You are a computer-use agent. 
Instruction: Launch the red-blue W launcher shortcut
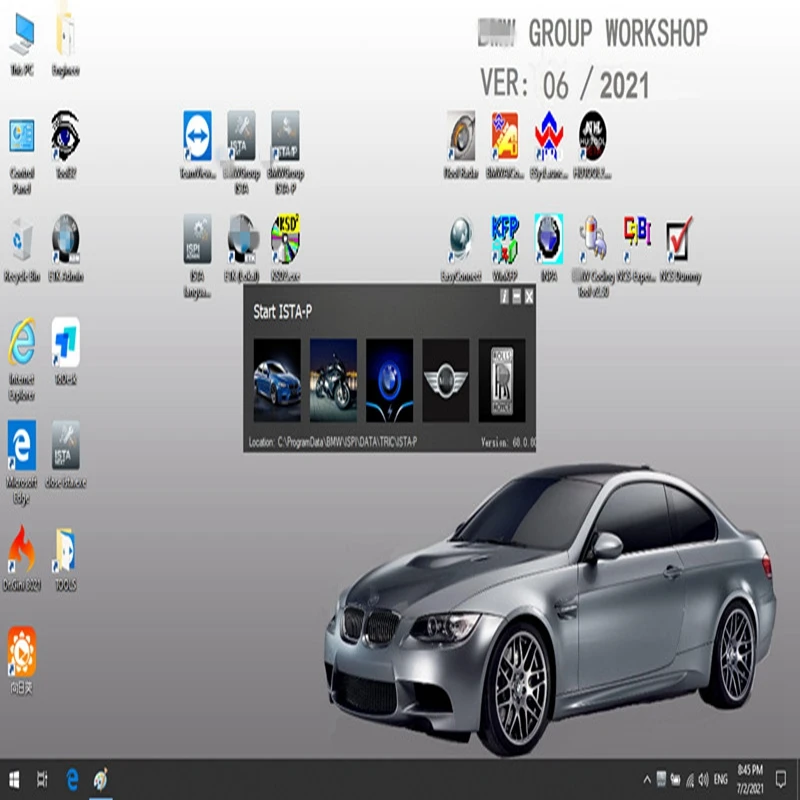coord(548,145)
